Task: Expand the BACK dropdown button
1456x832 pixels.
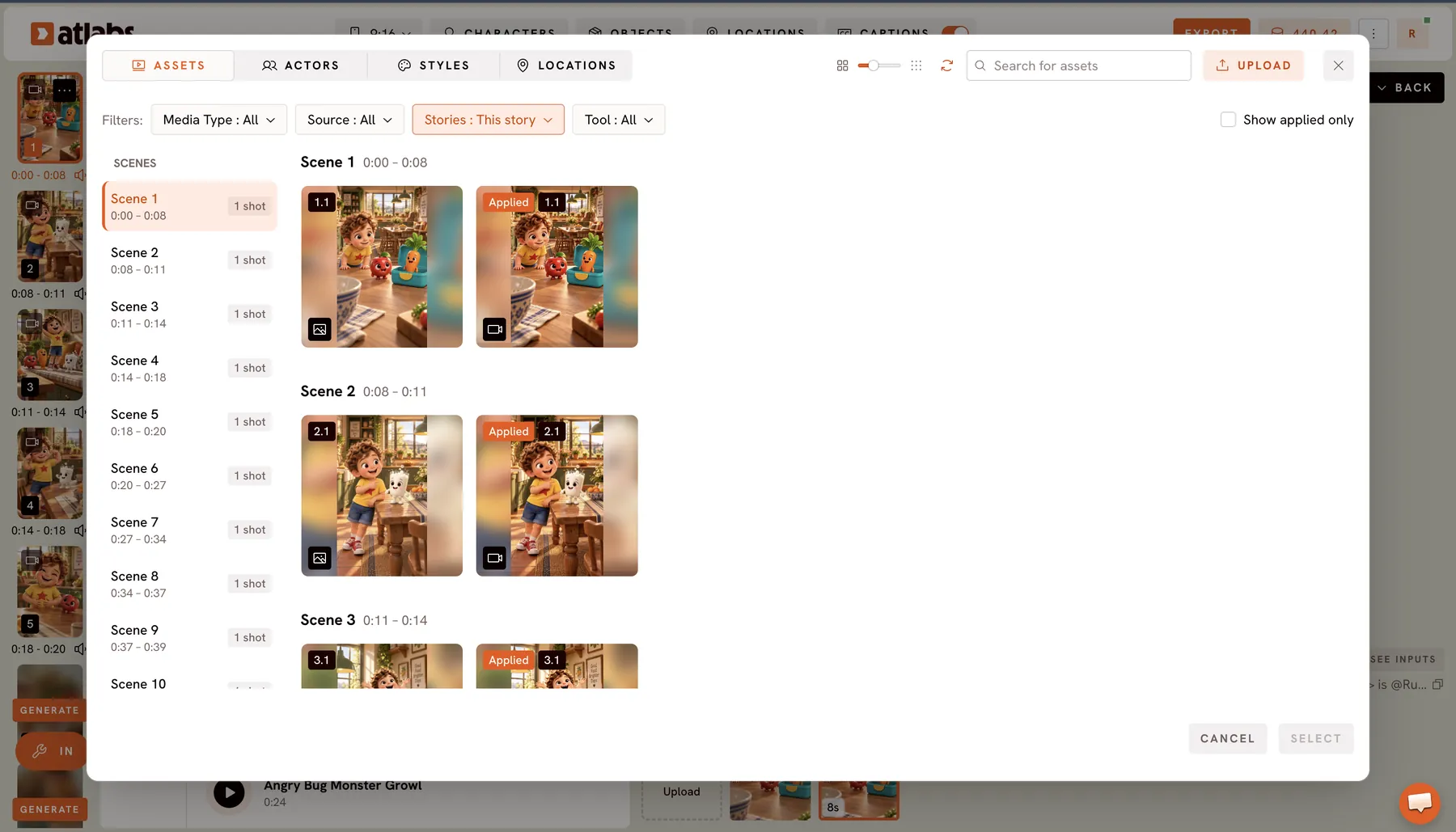Action: coord(1405,87)
